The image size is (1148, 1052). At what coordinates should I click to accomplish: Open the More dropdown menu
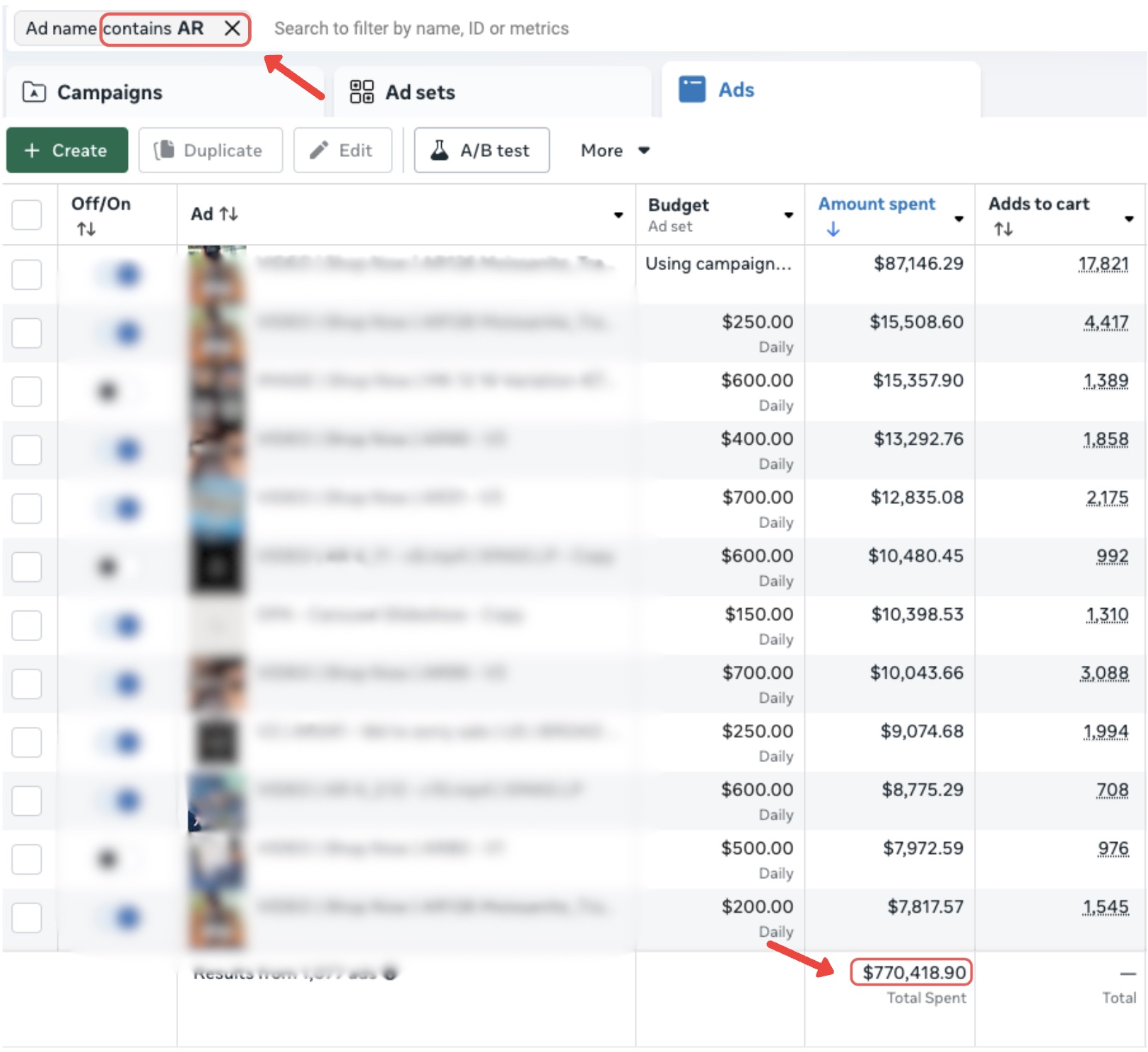click(x=614, y=150)
